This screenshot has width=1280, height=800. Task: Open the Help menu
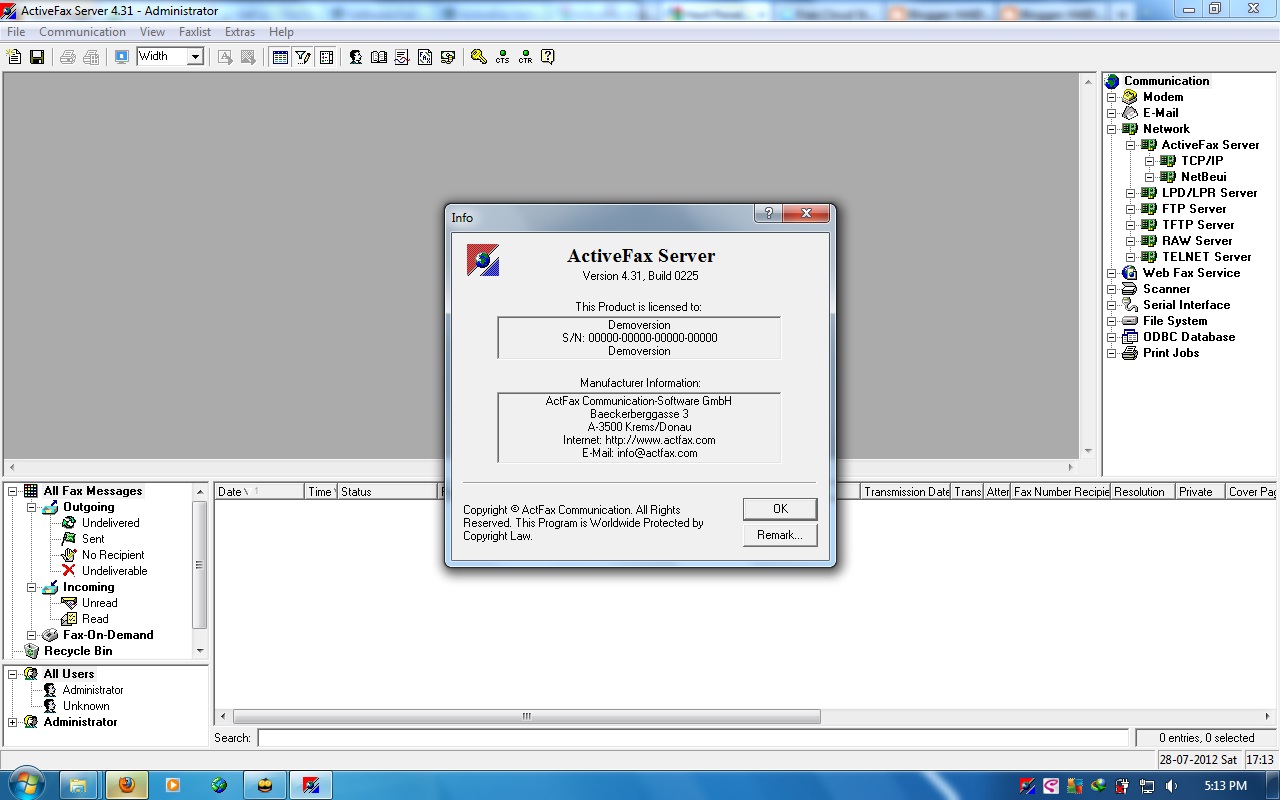(x=281, y=32)
